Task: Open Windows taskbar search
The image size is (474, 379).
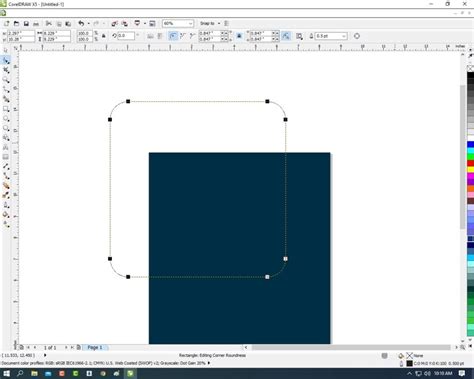Action: (x=20, y=373)
